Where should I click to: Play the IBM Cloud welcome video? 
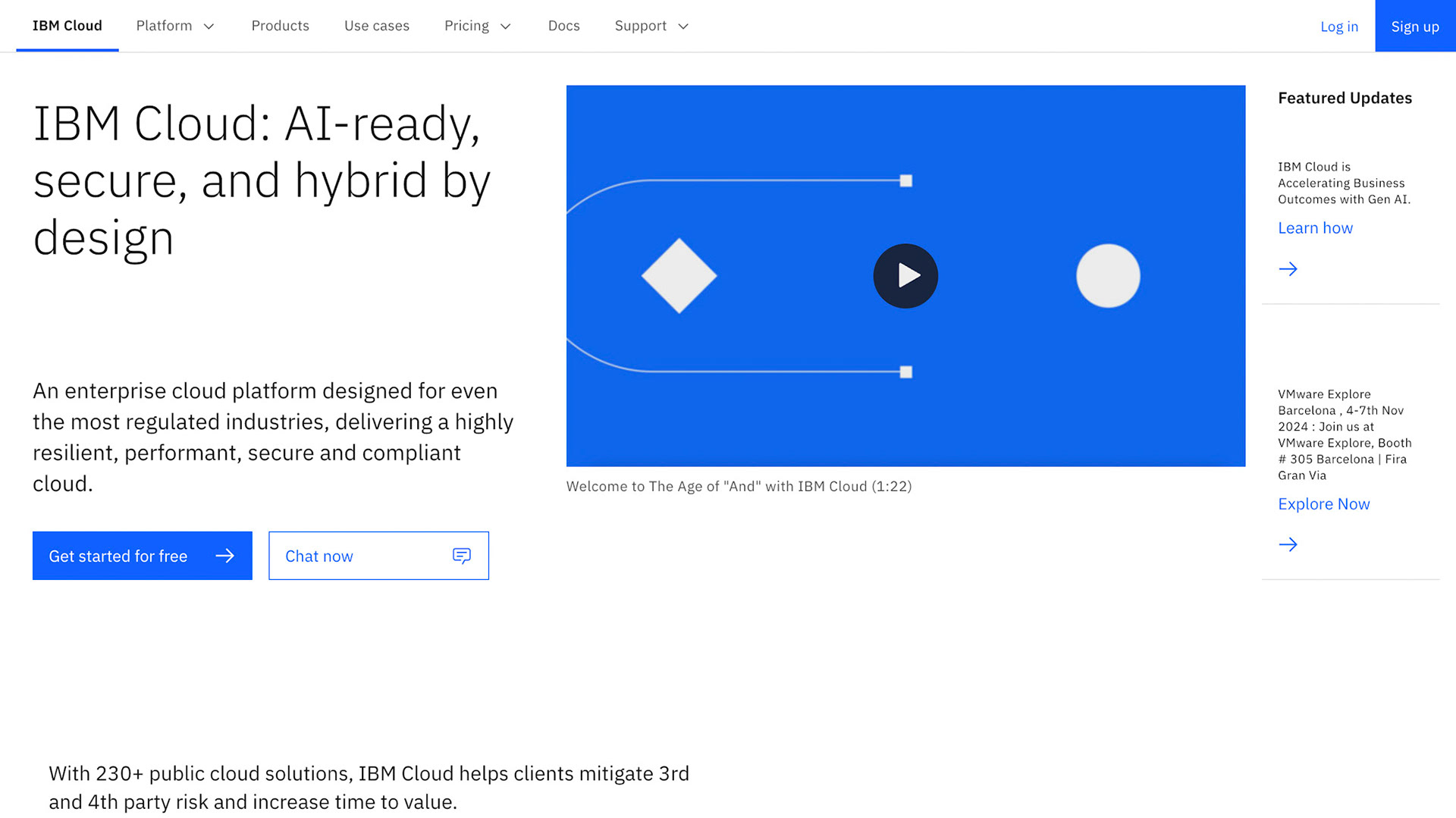coord(905,276)
